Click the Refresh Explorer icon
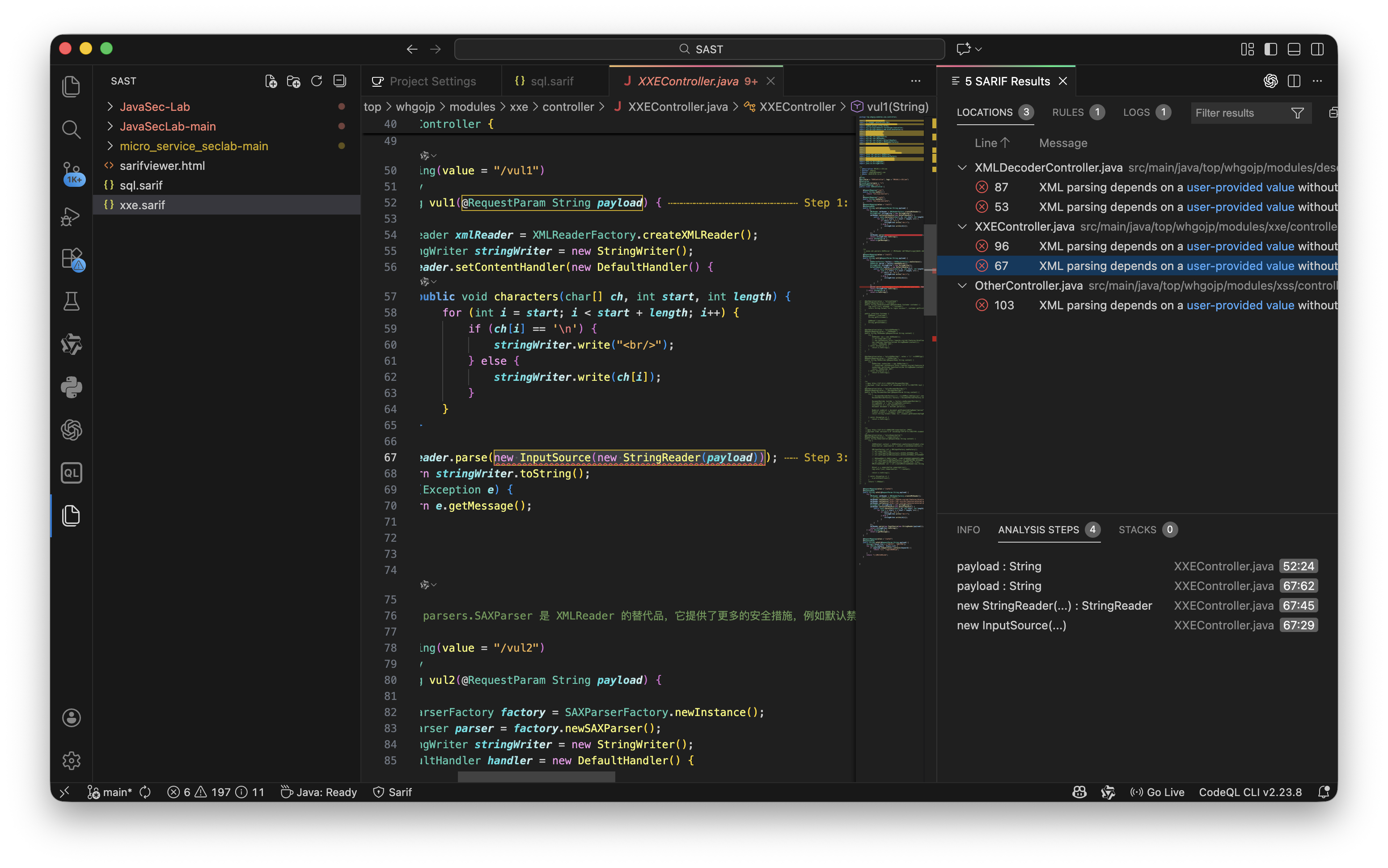The height and width of the screenshot is (868, 1388). (x=317, y=81)
